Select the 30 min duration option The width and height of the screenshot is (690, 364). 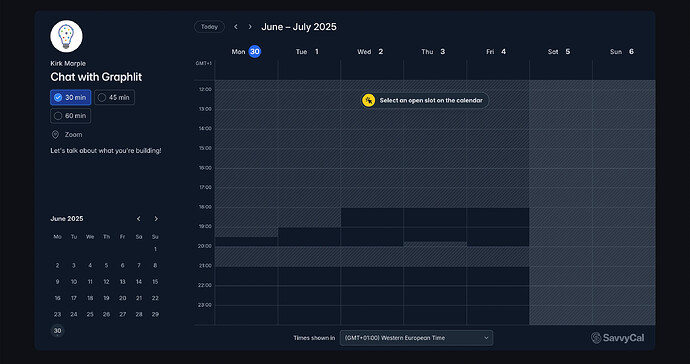70,98
